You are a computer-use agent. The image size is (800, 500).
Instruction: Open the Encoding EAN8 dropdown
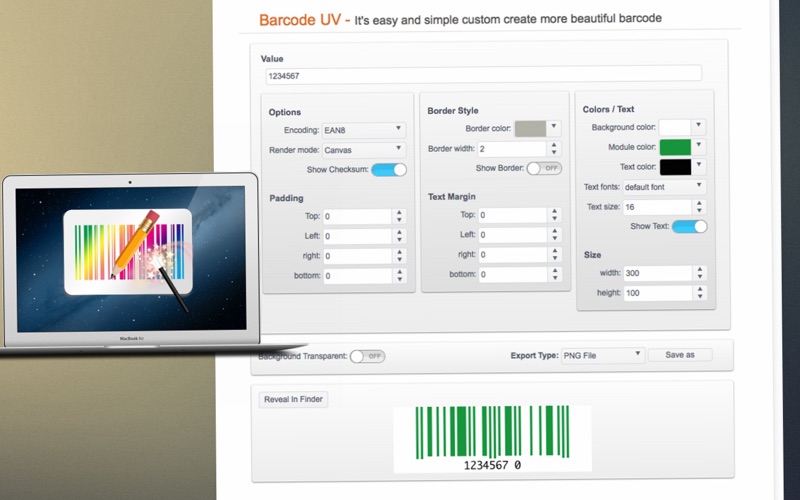[364, 130]
